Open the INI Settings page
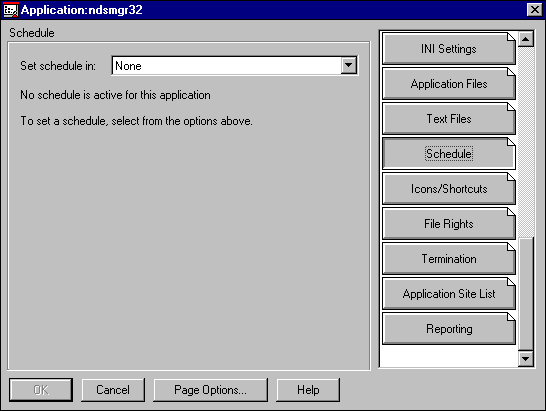The width and height of the screenshot is (546, 411). [x=449, y=49]
